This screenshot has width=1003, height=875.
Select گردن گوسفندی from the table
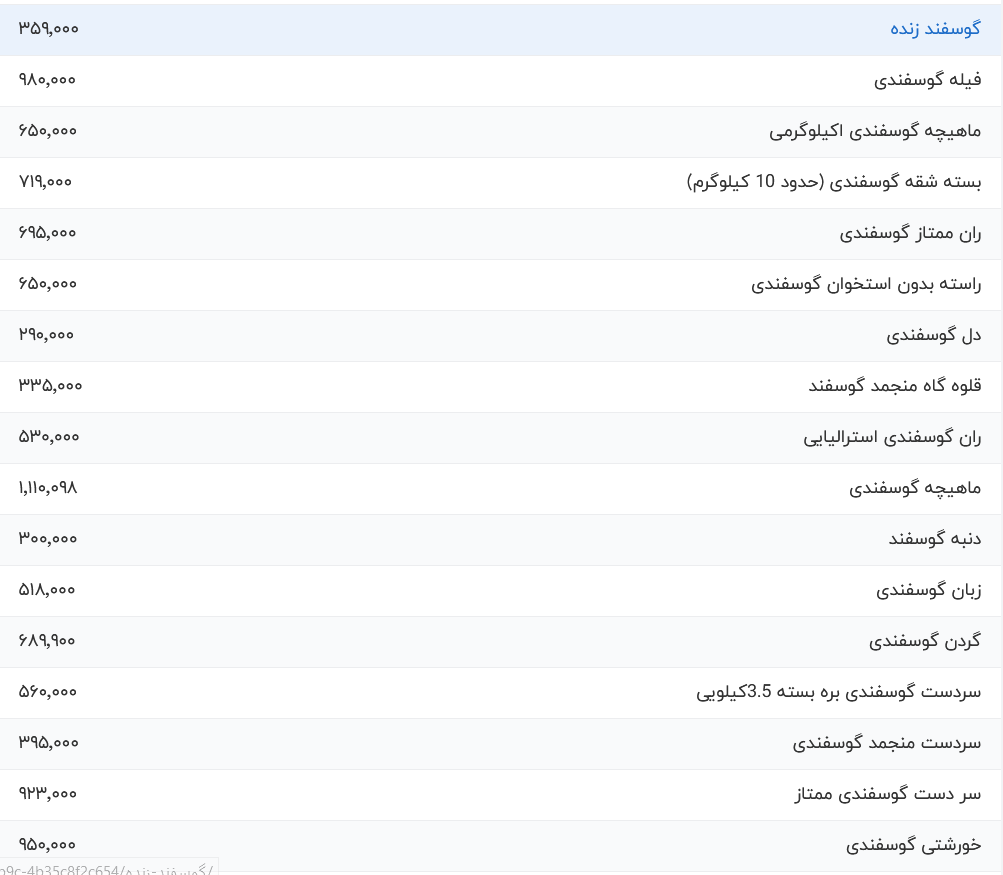[x=922, y=641]
